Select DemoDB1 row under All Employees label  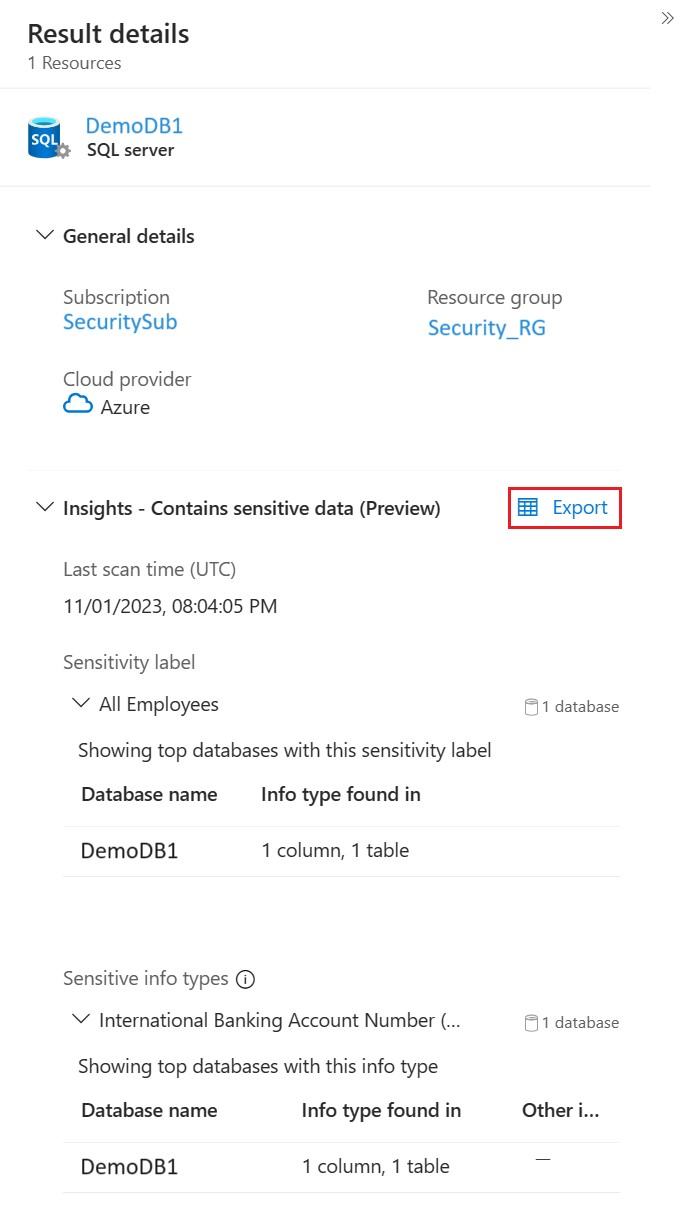tap(130, 851)
